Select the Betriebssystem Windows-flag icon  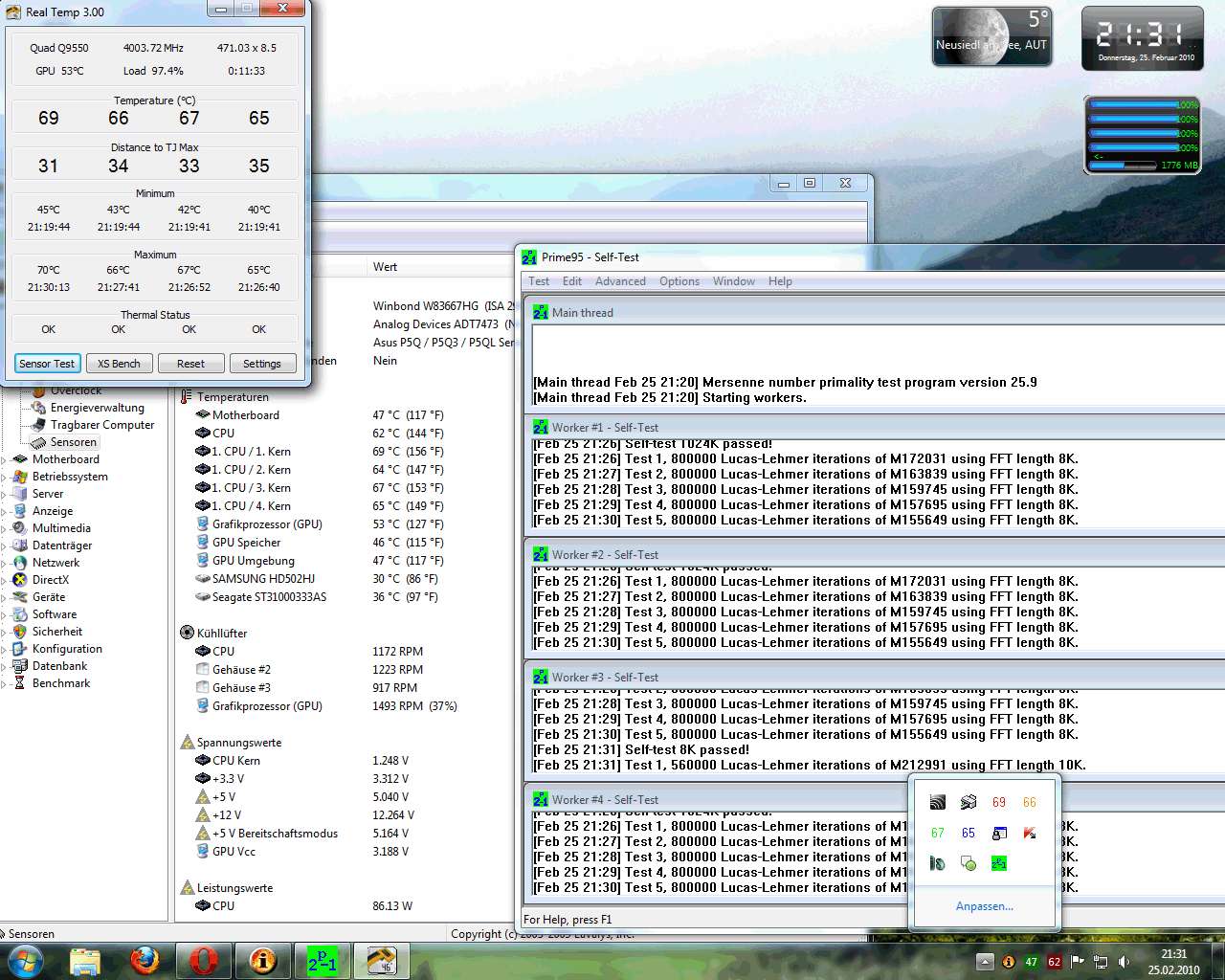pyautogui.click(x=20, y=477)
